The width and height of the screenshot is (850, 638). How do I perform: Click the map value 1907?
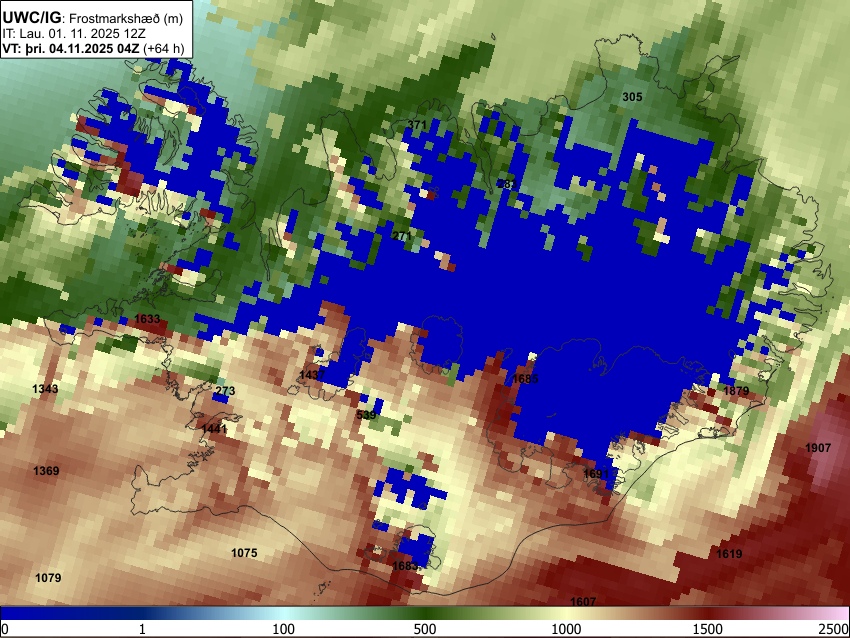coord(818,448)
